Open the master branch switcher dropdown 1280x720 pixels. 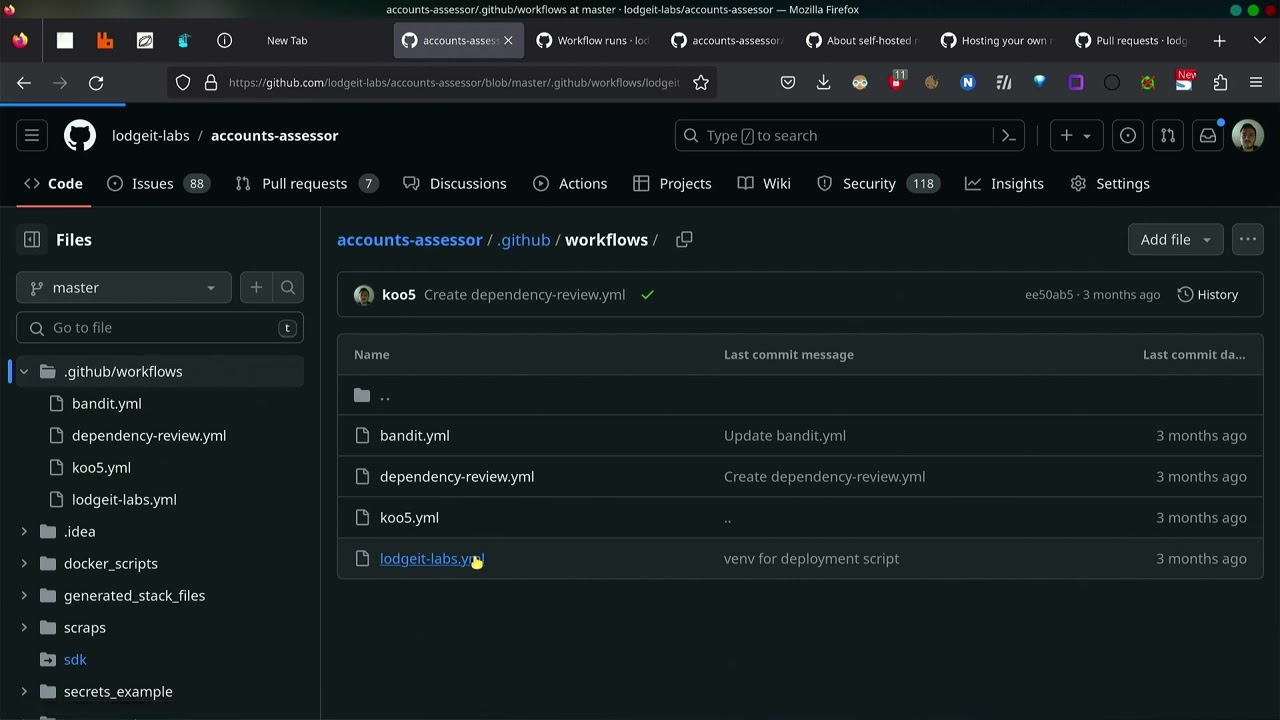click(x=124, y=287)
